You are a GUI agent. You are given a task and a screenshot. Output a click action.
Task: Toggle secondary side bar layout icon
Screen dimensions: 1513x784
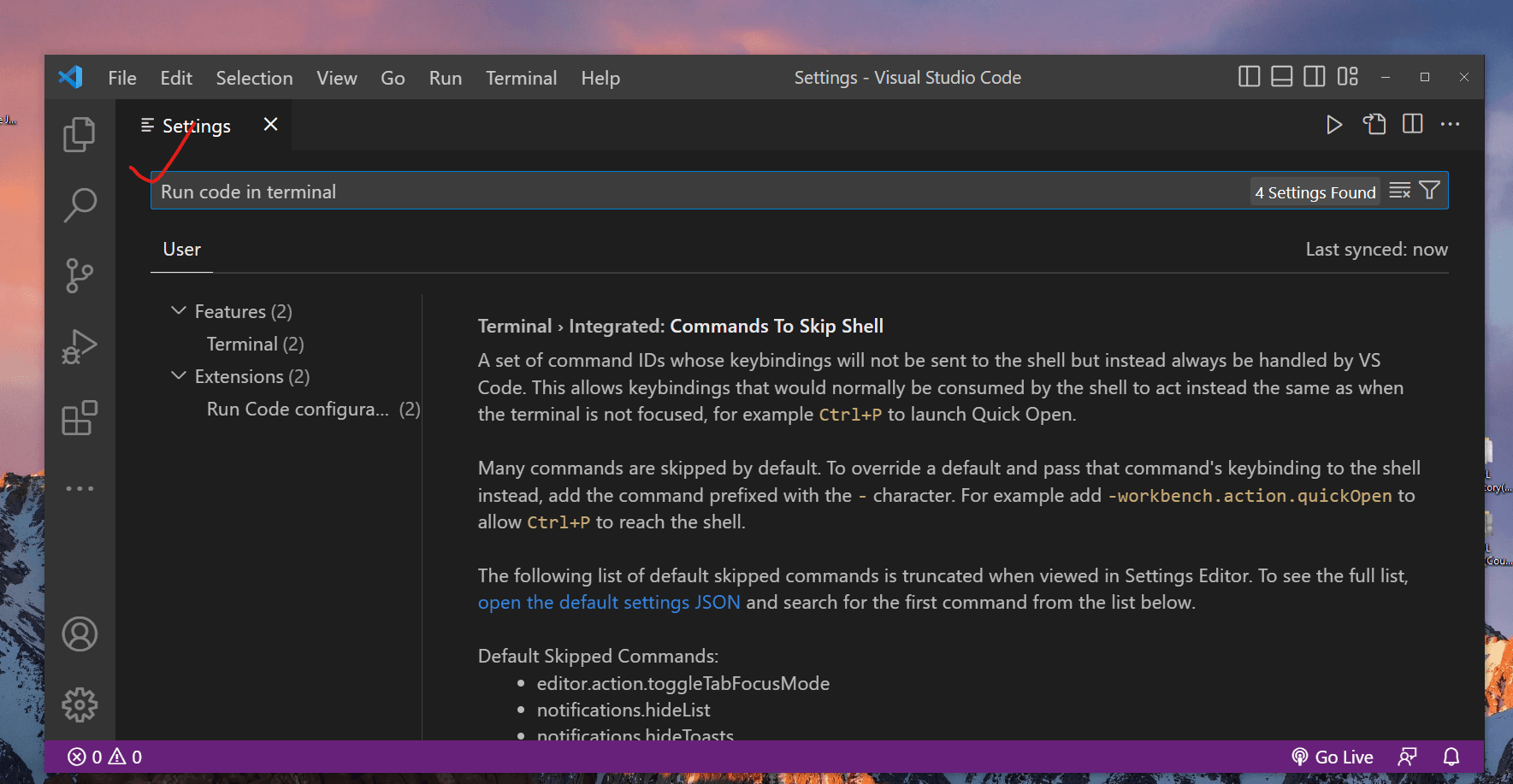click(x=1315, y=77)
